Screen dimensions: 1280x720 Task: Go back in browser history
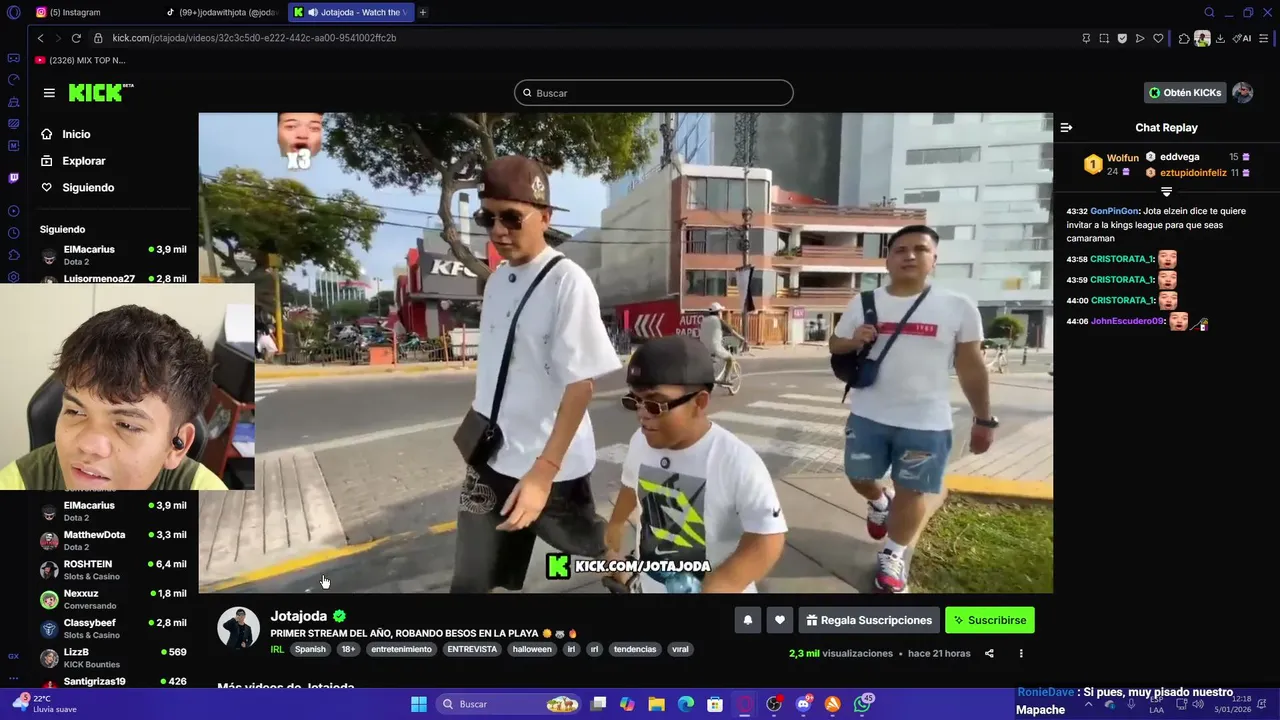pyautogui.click(x=40, y=38)
